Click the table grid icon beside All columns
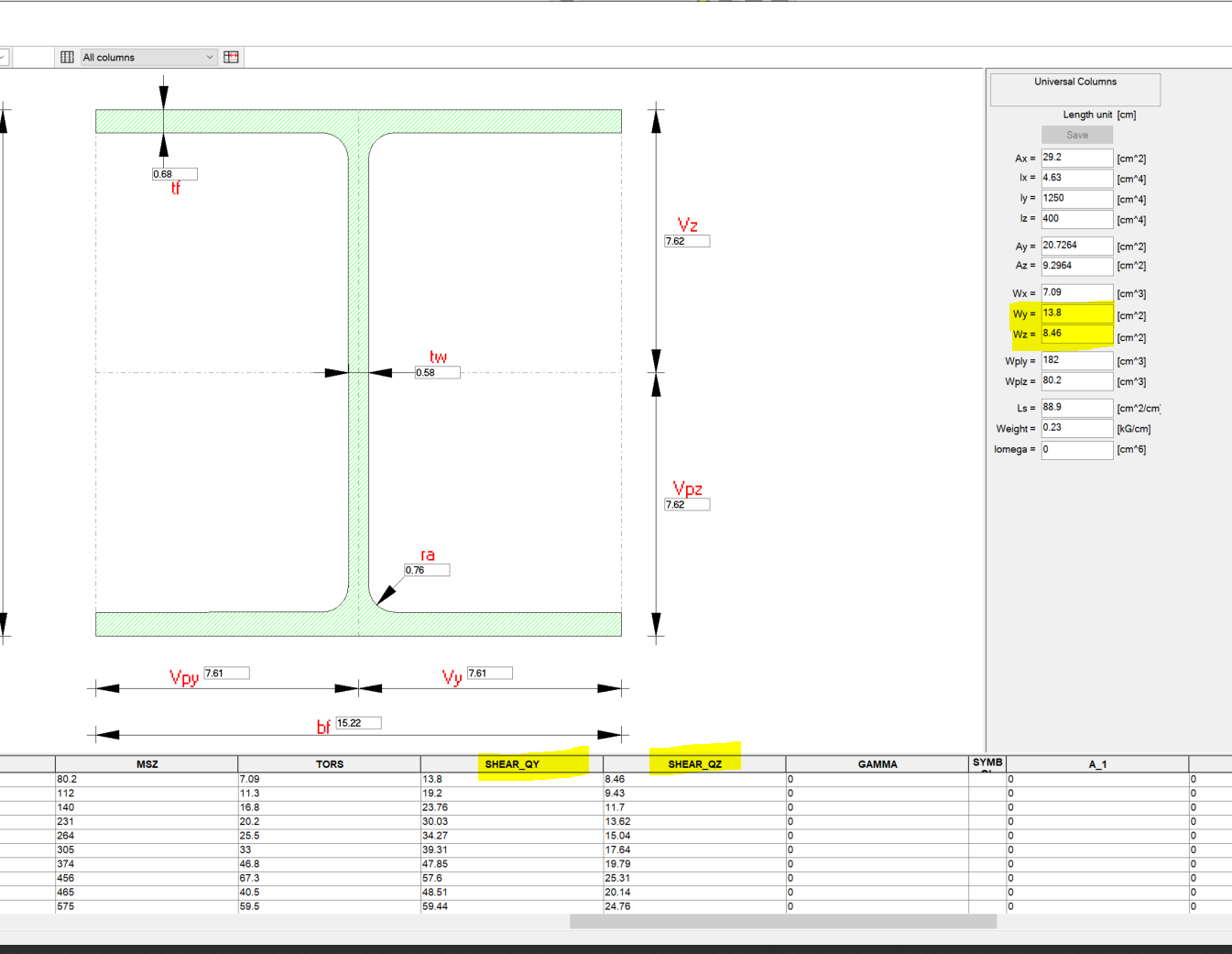This screenshot has height=954, width=1232. 66,57
